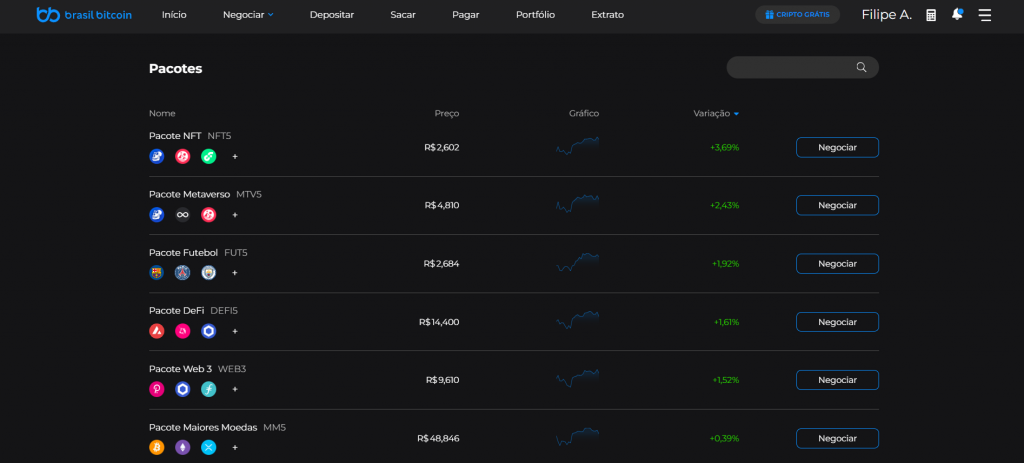Open Sacar page
The width and height of the screenshot is (1024, 463).
click(x=403, y=15)
